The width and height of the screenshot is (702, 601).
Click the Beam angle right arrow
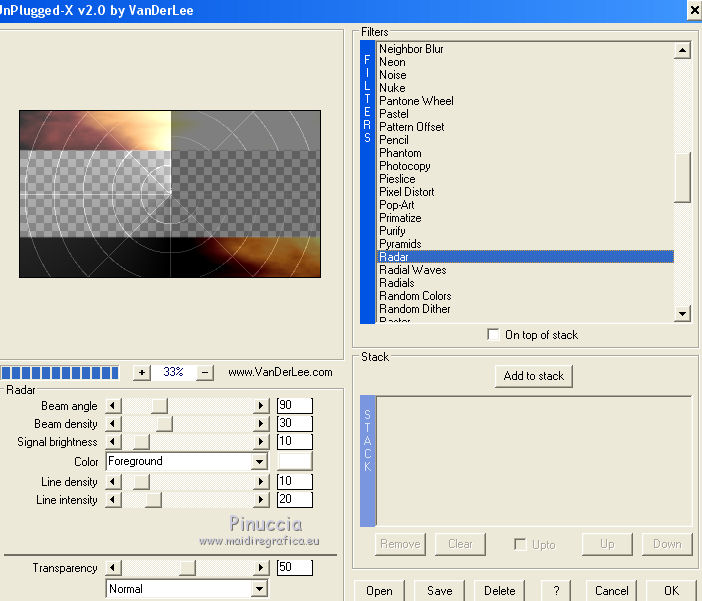click(x=261, y=406)
